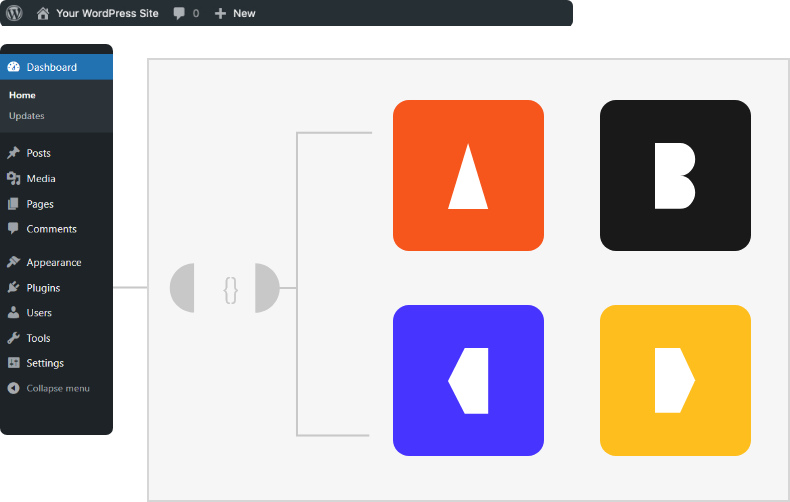790x502 pixels.
Task: Click the Appearance paintbrush icon
Action: point(14,262)
